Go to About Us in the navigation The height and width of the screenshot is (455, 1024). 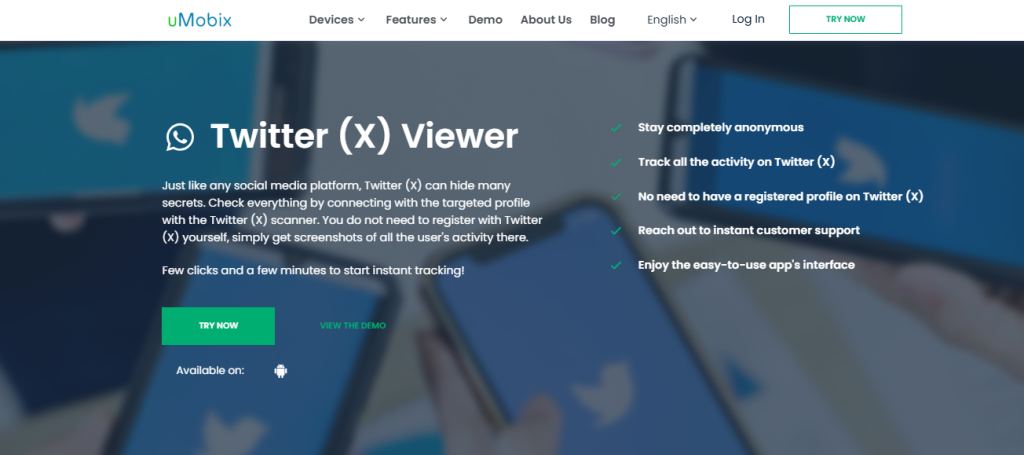pyautogui.click(x=546, y=20)
